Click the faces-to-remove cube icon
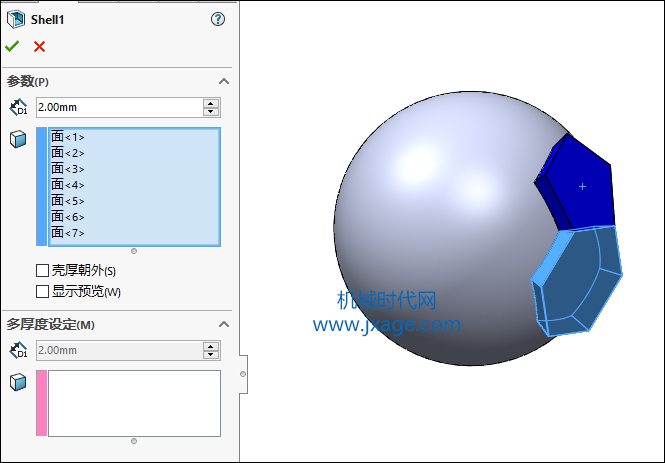 click(18, 139)
